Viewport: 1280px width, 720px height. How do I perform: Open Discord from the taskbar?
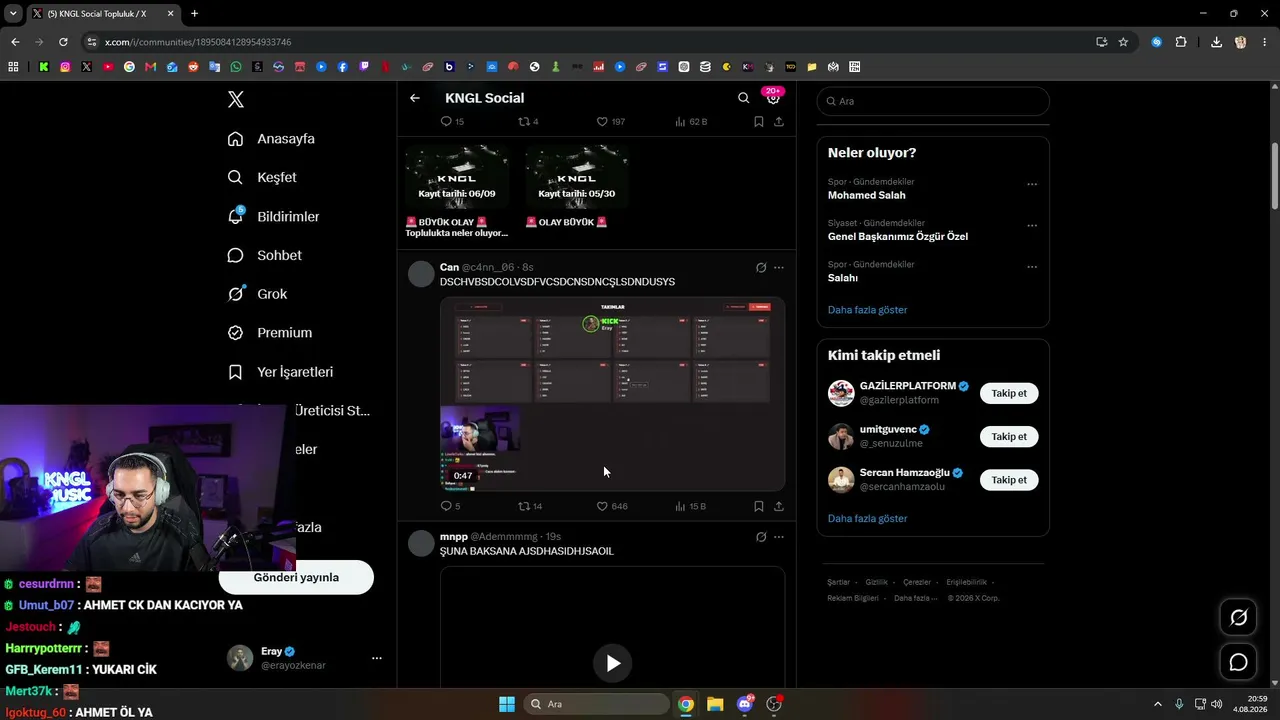[x=744, y=704]
